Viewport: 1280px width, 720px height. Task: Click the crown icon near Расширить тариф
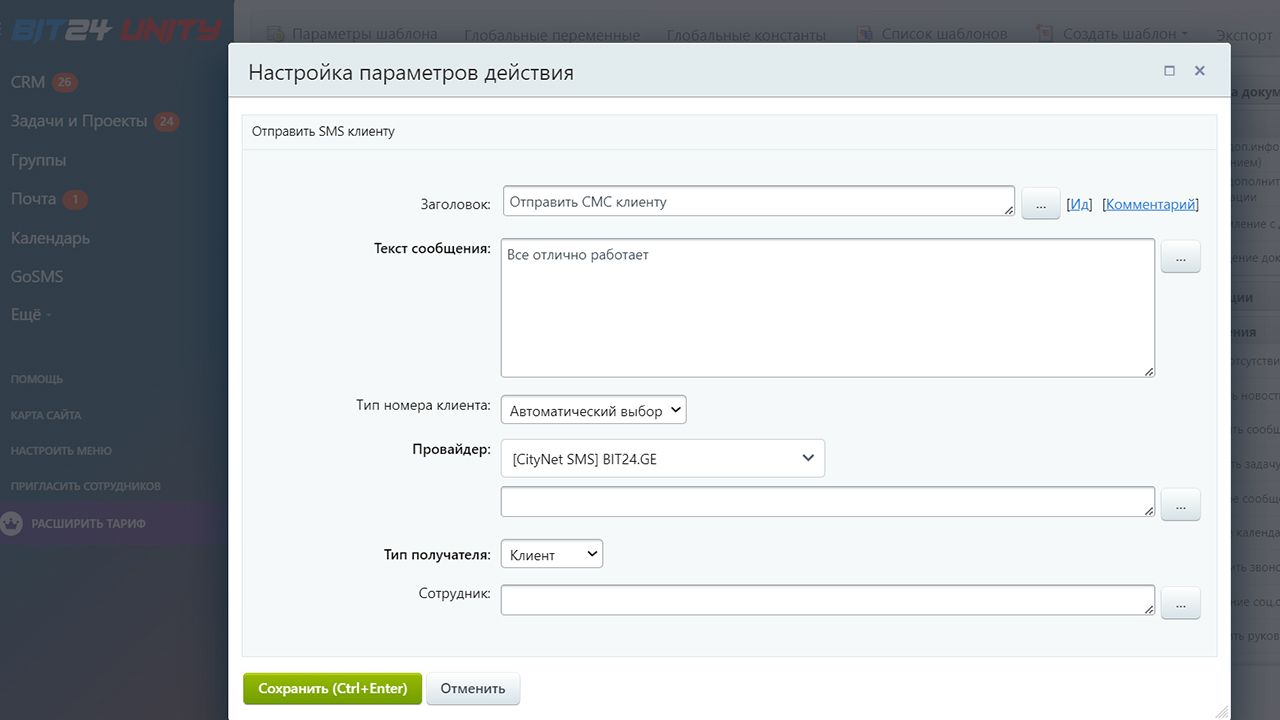click(x=12, y=523)
